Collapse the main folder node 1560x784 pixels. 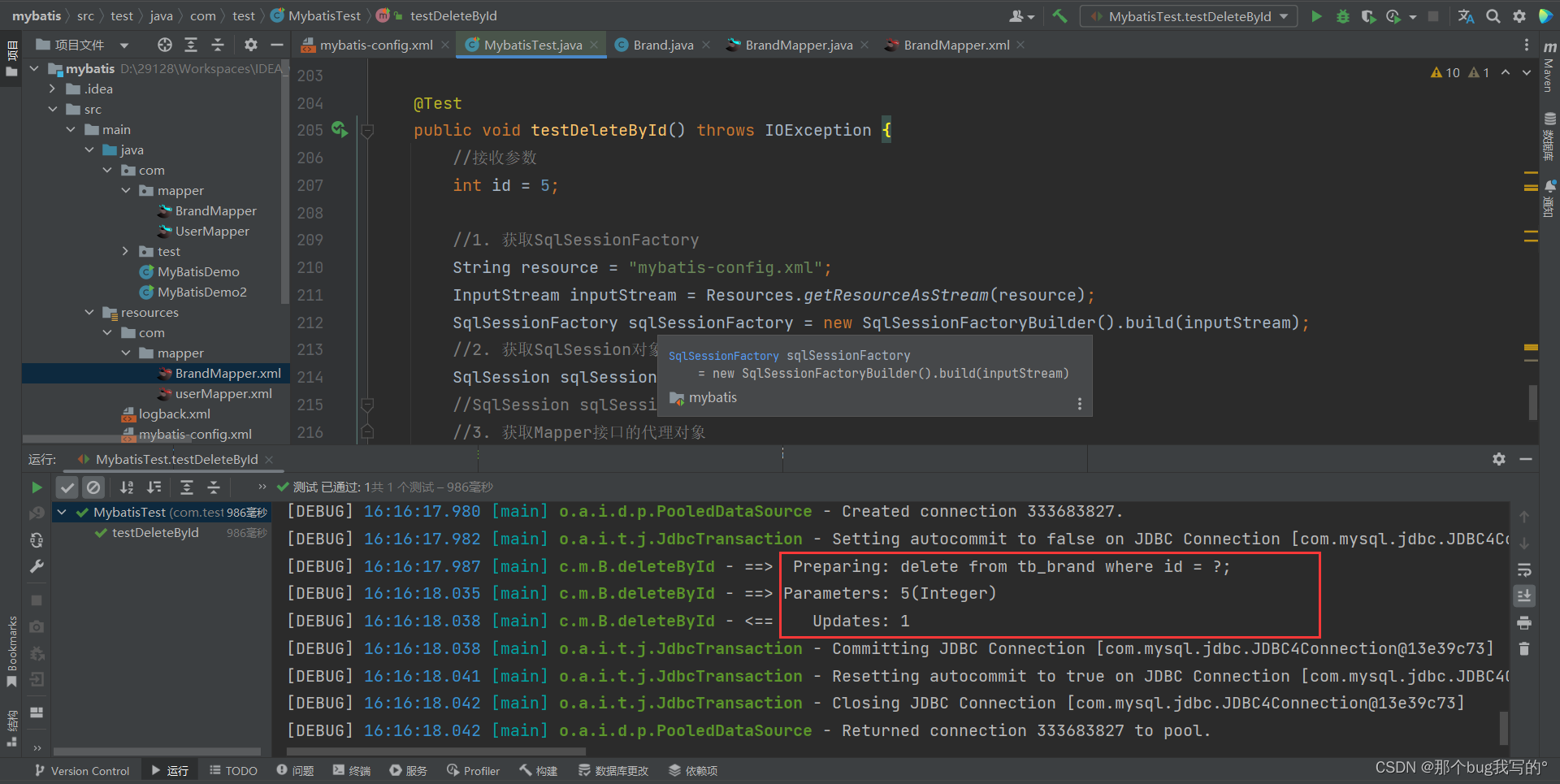click(71, 129)
